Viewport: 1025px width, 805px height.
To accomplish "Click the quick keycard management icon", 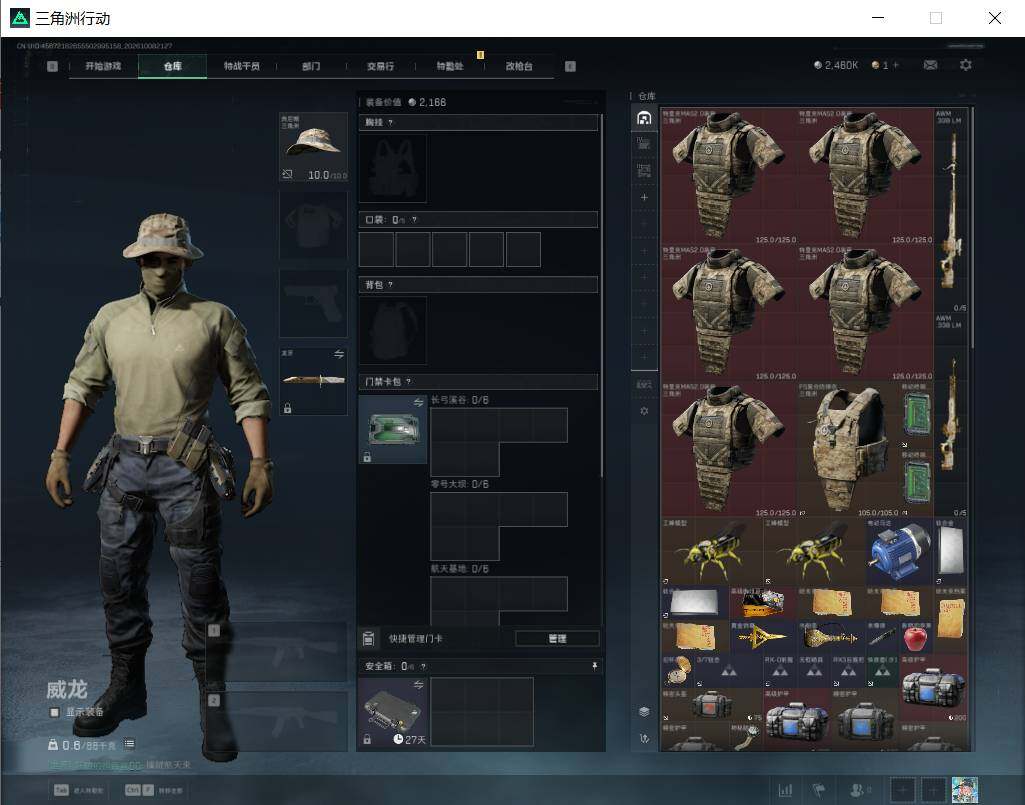I will [x=368, y=638].
